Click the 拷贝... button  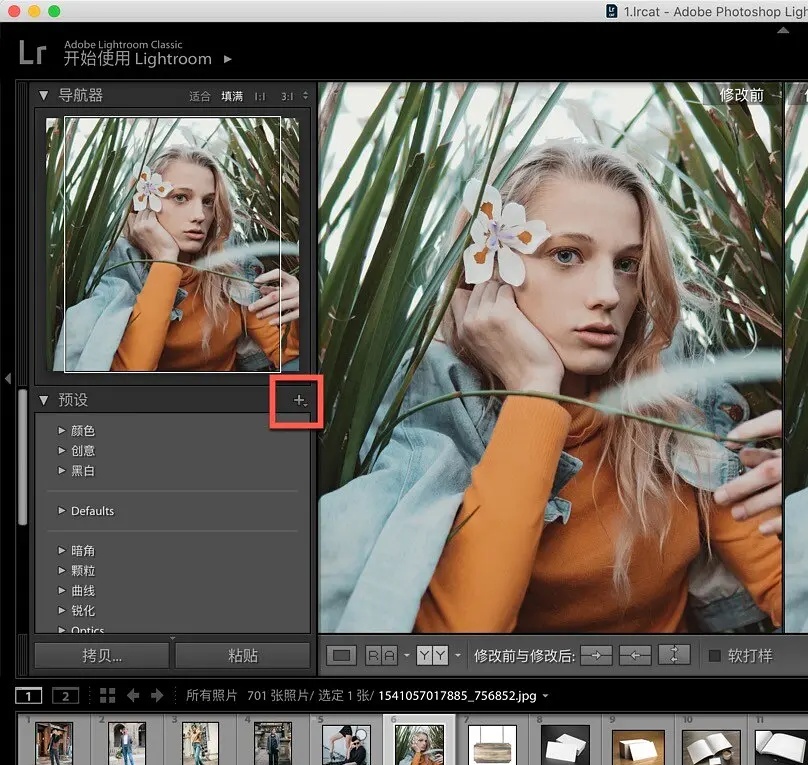(x=101, y=655)
